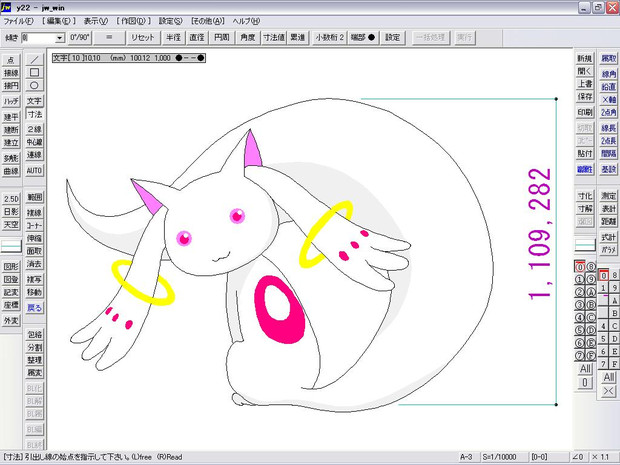This screenshot has height=465, width=620.
Task: Toggle layer group 4 button
Action: (603, 326)
